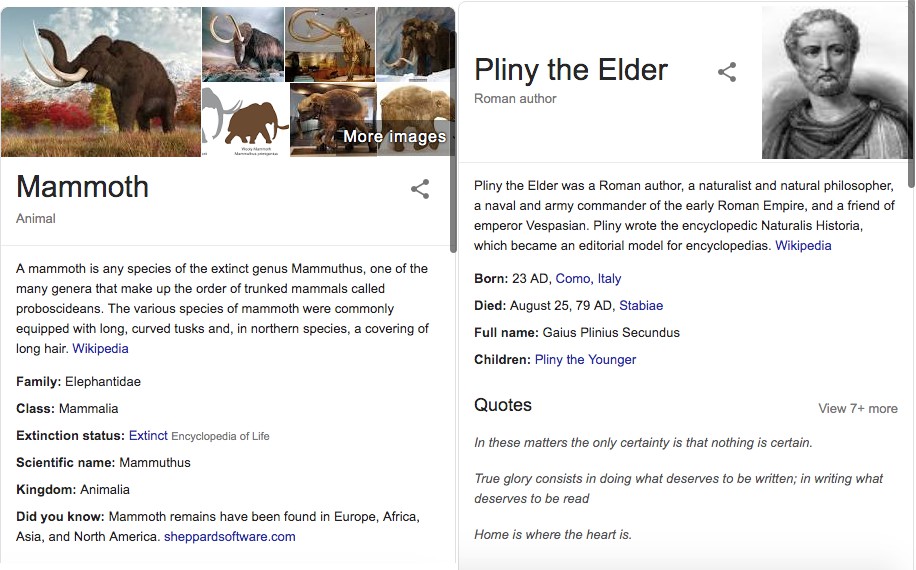Viewport: 916px width, 570px height.
Task: Open Pliny the Elder portrait image
Action: 834,82
